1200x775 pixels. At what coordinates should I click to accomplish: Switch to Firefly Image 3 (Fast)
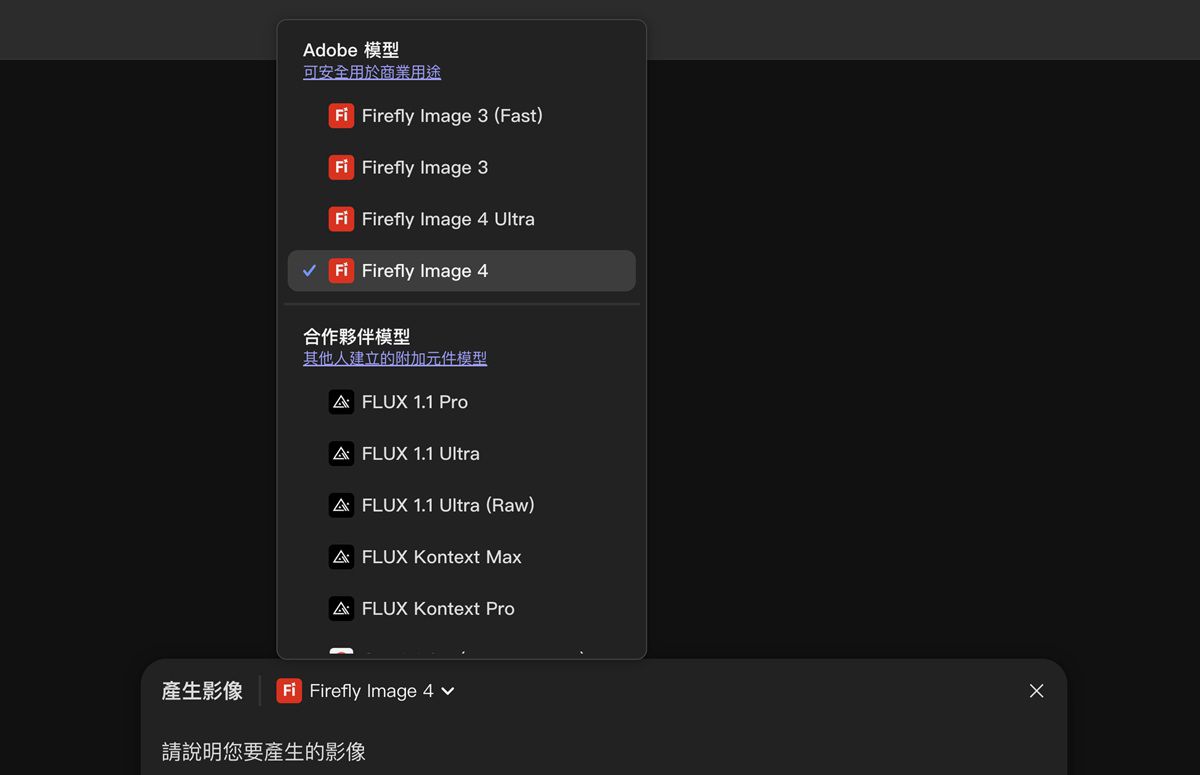coord(452,116)
